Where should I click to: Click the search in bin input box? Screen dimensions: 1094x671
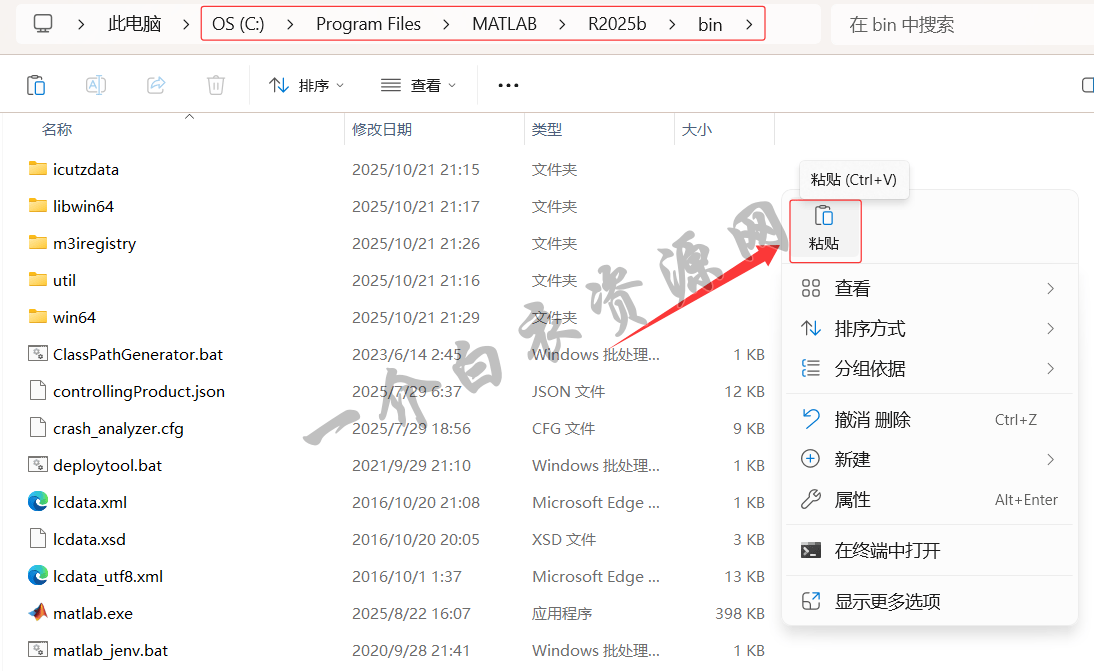[x=955, y=24]
